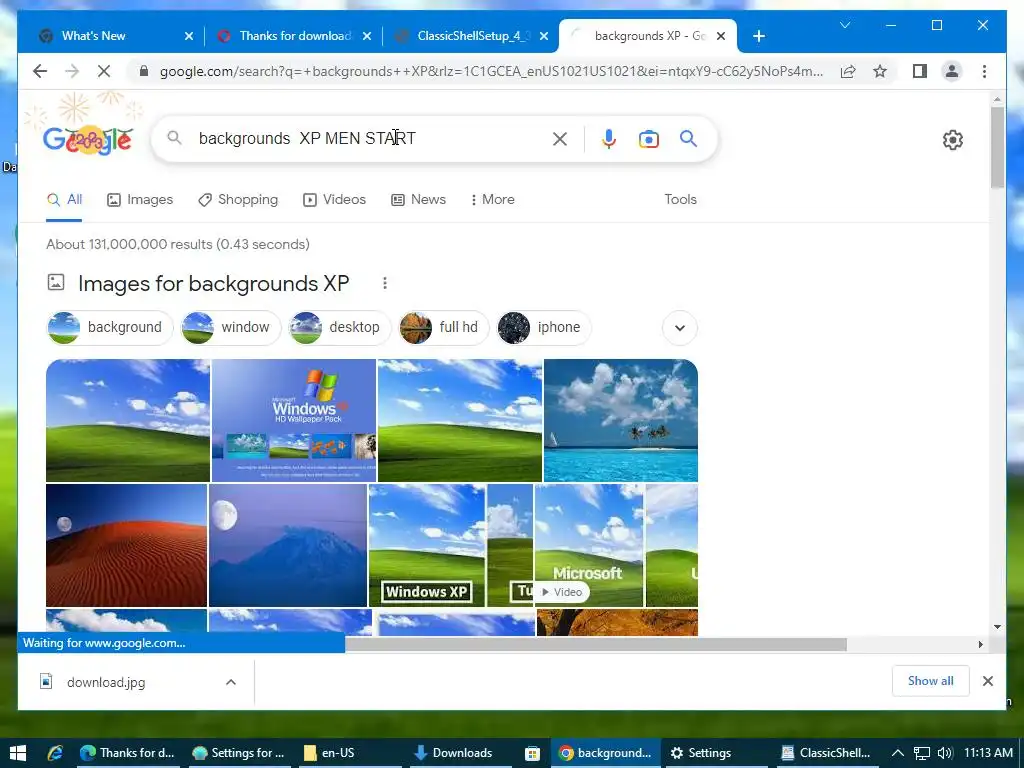Open the Downloads taskbar window
The image size is (1024, 768).
454,753
